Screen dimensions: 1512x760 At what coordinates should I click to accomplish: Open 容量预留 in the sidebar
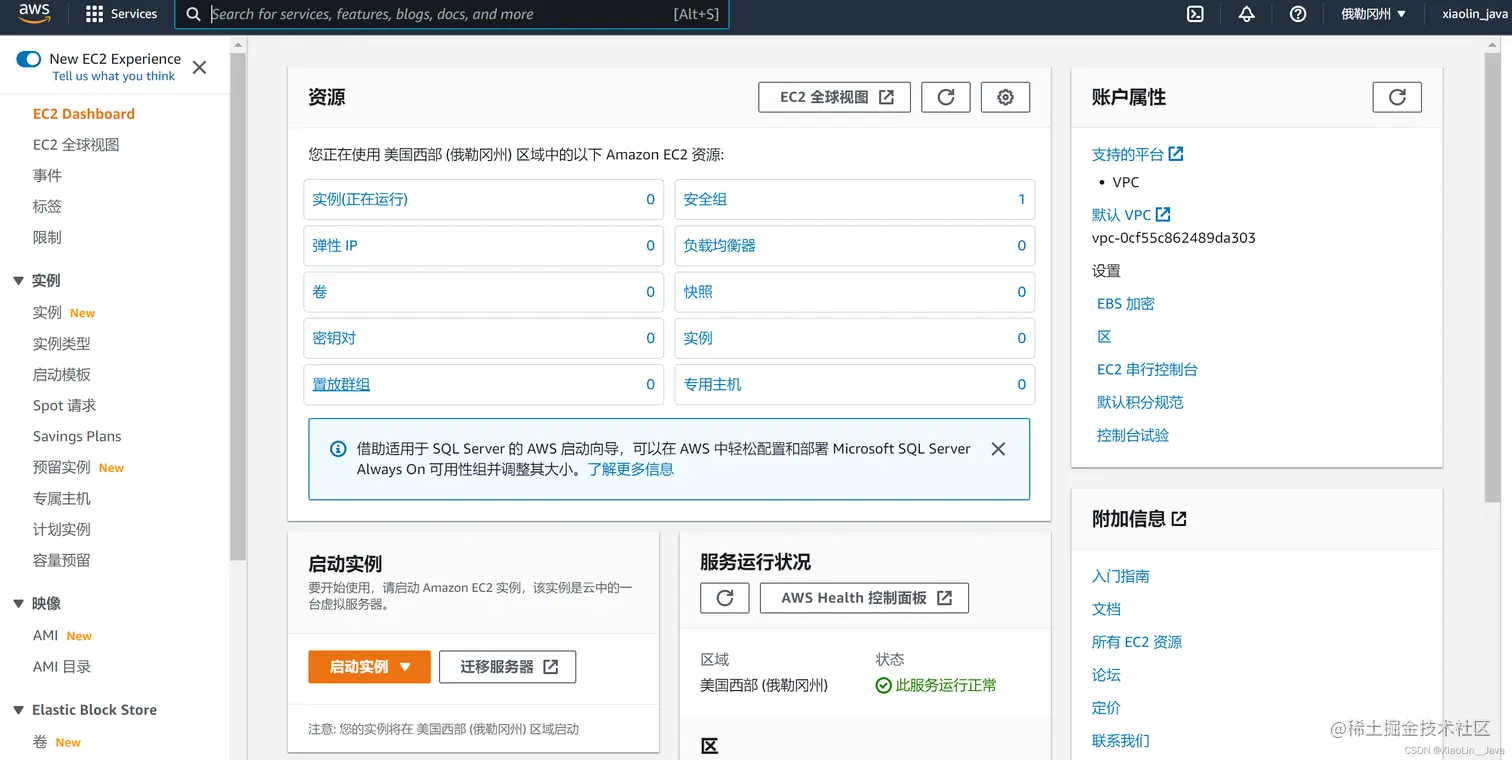tap(62, 561)
